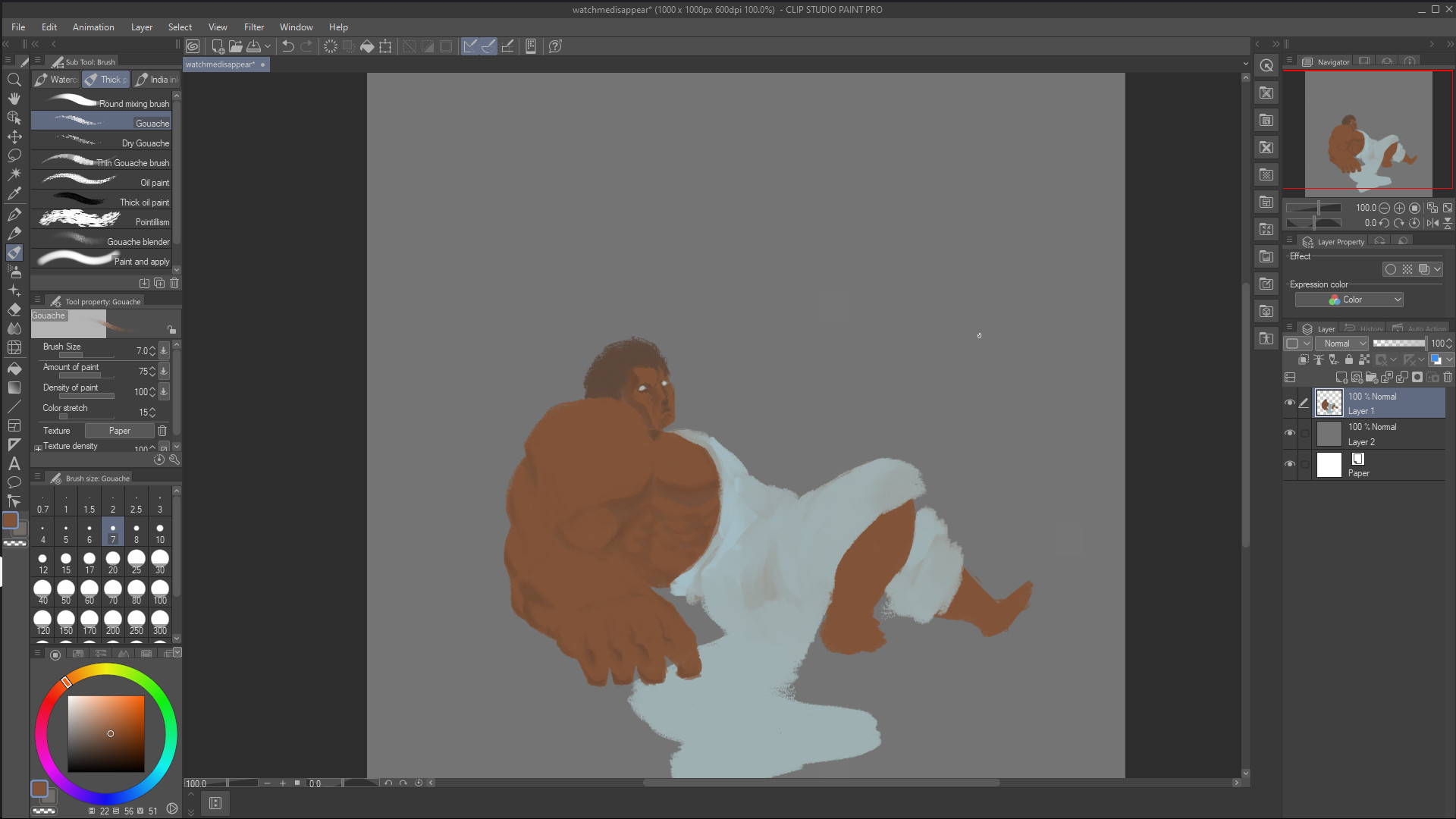The width and height of the screenshot is (1456, 819).
Task: Select the Lasso selection tool
Action: [14, 155]
